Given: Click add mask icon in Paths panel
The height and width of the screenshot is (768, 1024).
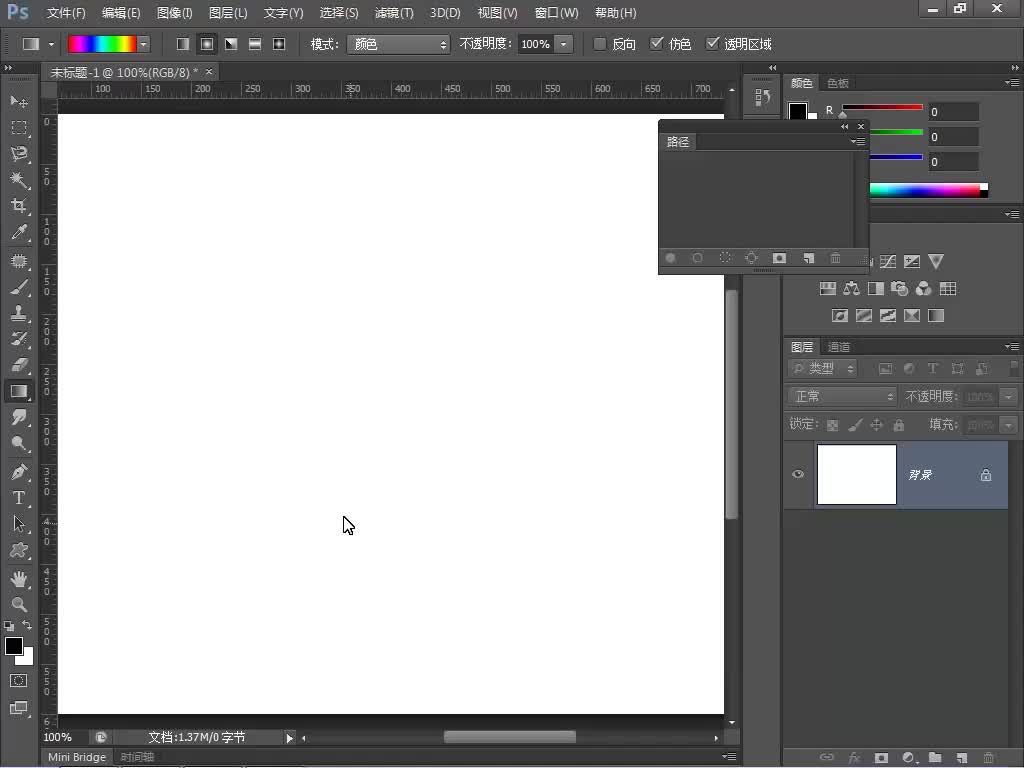Looking at the screenshot, I should click(x=779, y=258).
